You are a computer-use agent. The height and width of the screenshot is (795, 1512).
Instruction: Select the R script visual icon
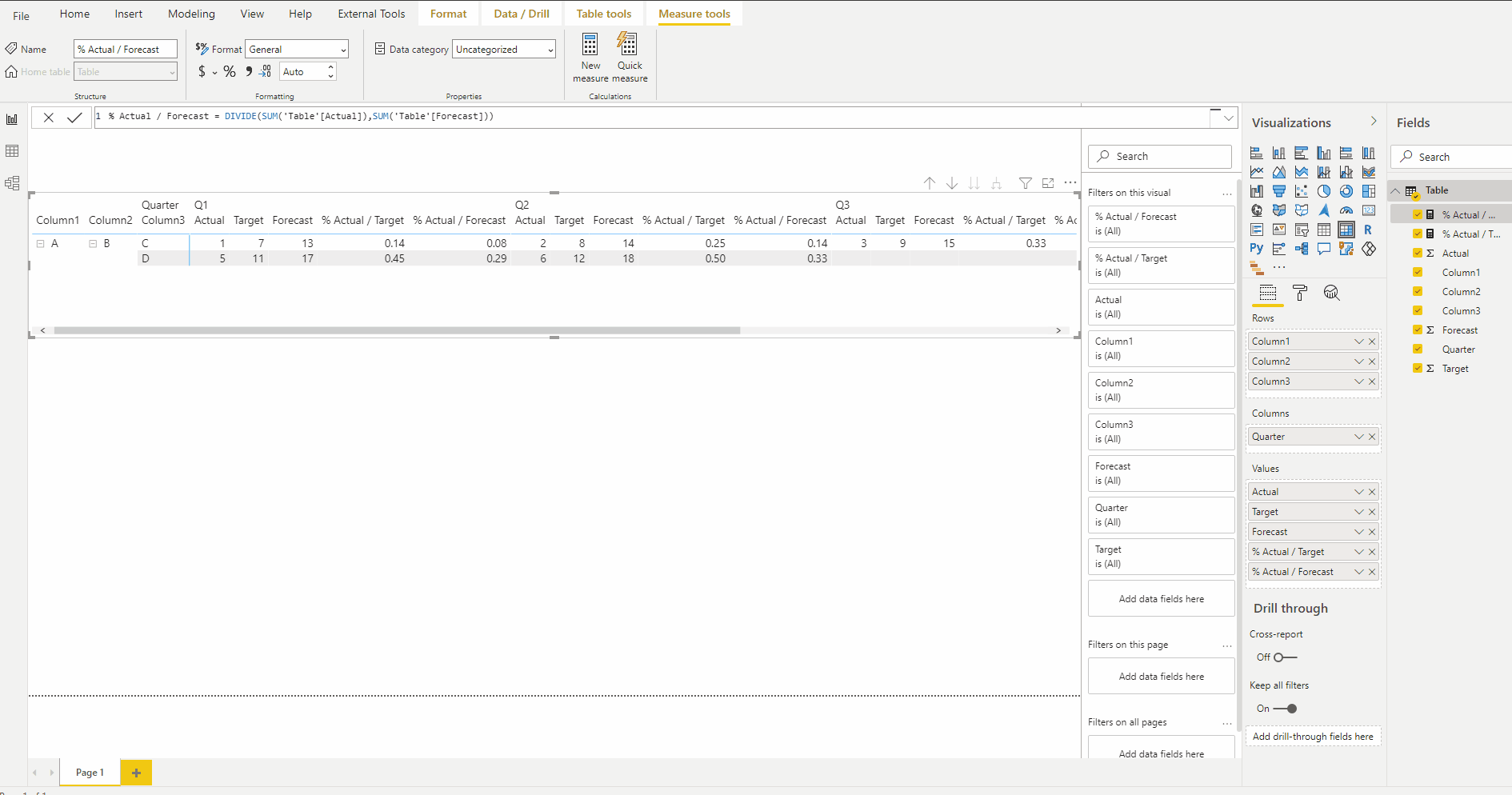[x=1369, y=230]
